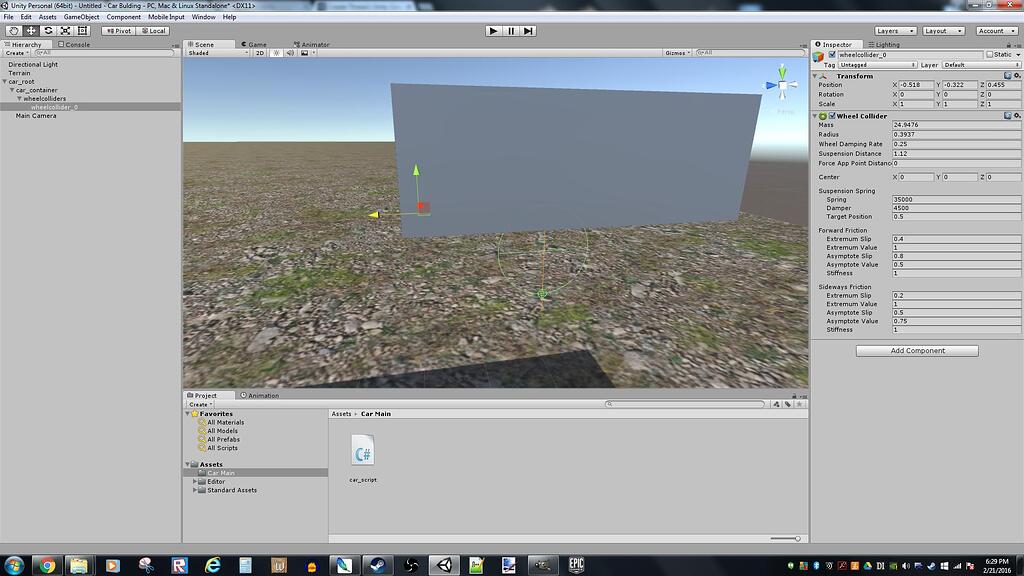The width and height of the screenshot is (1024, 576).
Task: Toggle scene audio in the Scene toolbar
Action: point(290,52)
